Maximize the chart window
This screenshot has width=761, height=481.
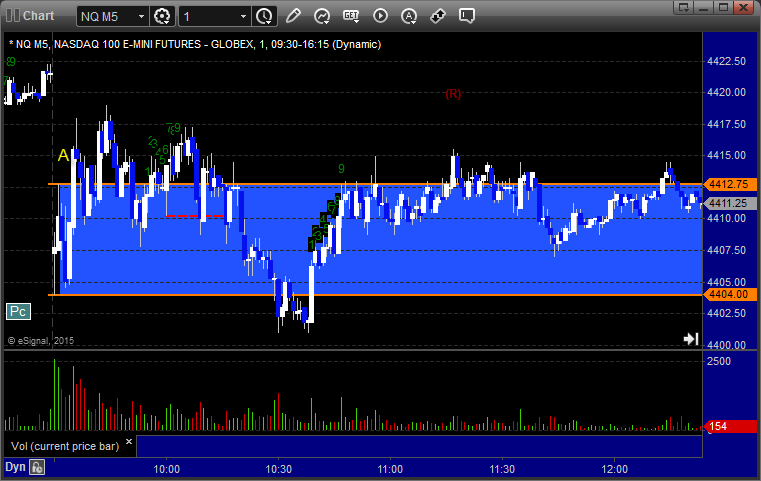click(723, 7)
